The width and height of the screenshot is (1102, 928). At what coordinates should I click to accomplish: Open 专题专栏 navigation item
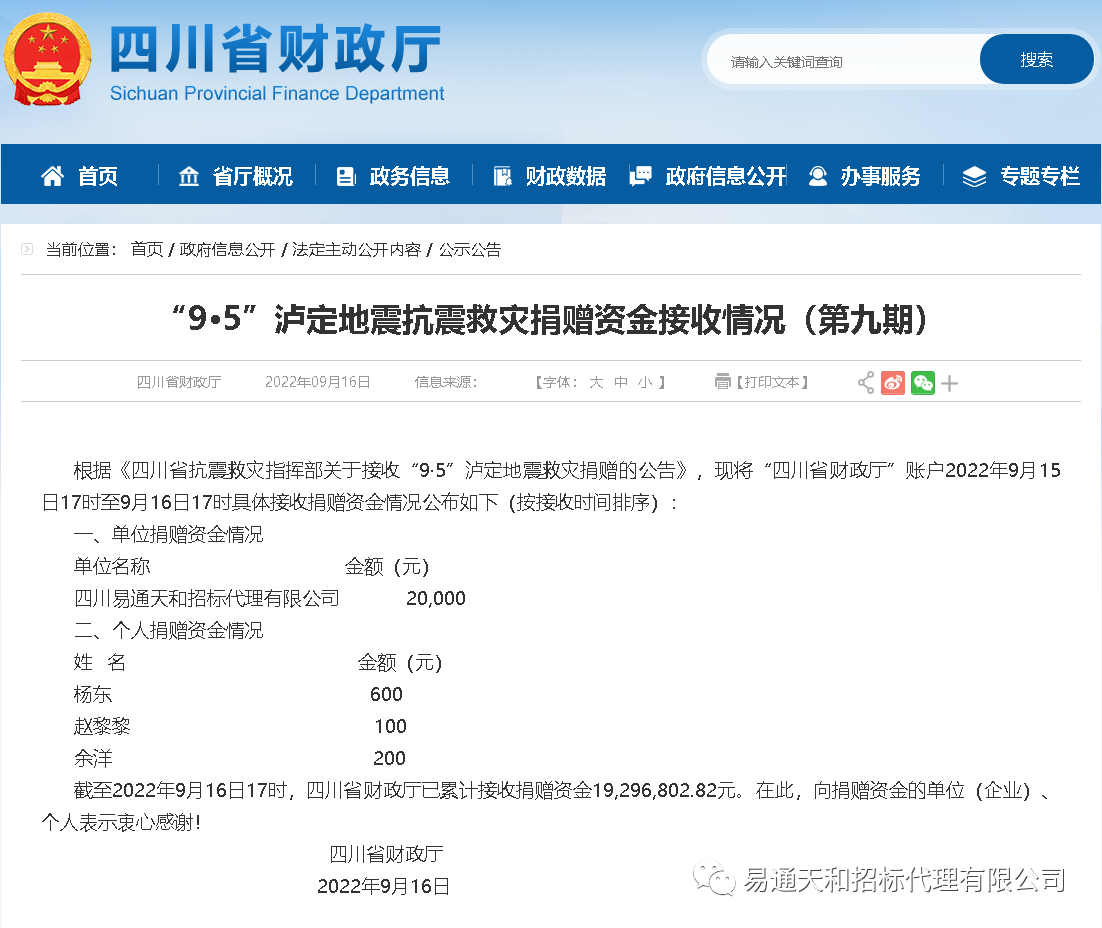pos(1021,177)
